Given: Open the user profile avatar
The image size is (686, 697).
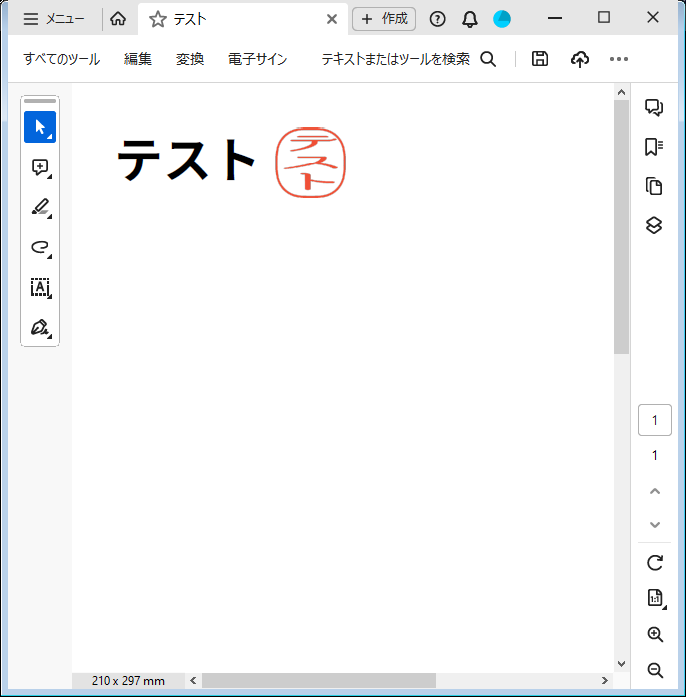Looking at the screenshot, I should pos(502,19).
